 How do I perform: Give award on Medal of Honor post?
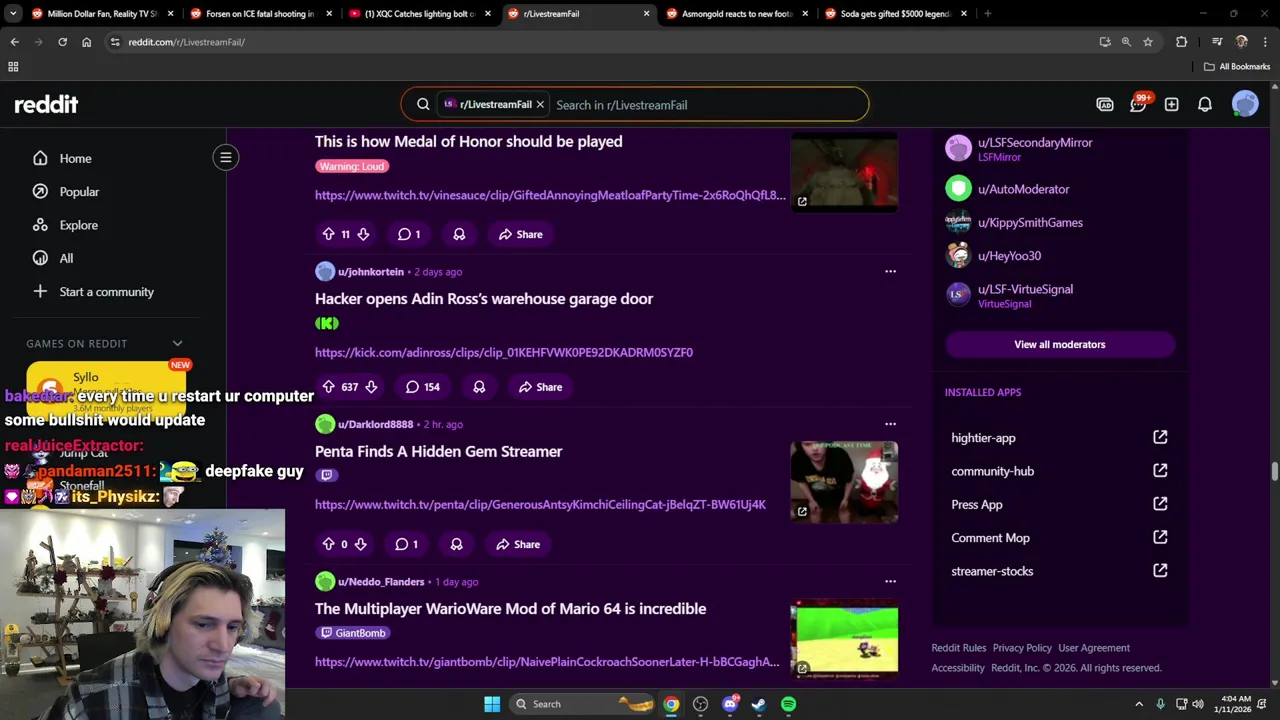click(x=459, y=234)
